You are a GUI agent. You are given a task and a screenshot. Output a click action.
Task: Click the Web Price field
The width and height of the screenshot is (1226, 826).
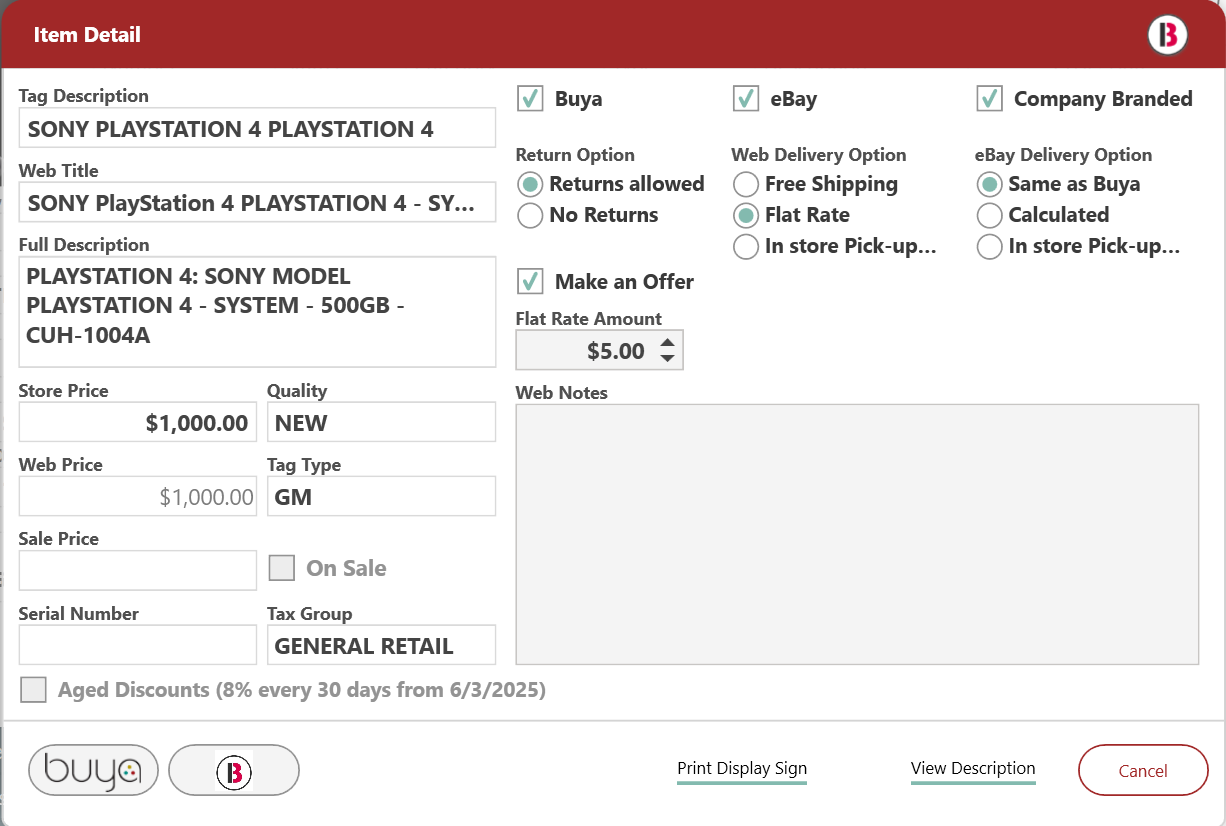coord(138,496)
